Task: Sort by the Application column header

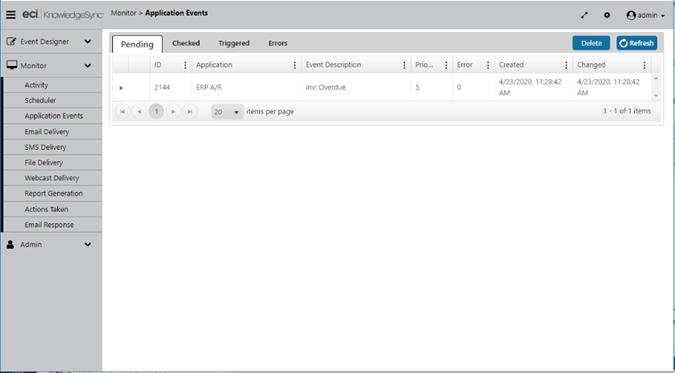Action: [214, 65]
